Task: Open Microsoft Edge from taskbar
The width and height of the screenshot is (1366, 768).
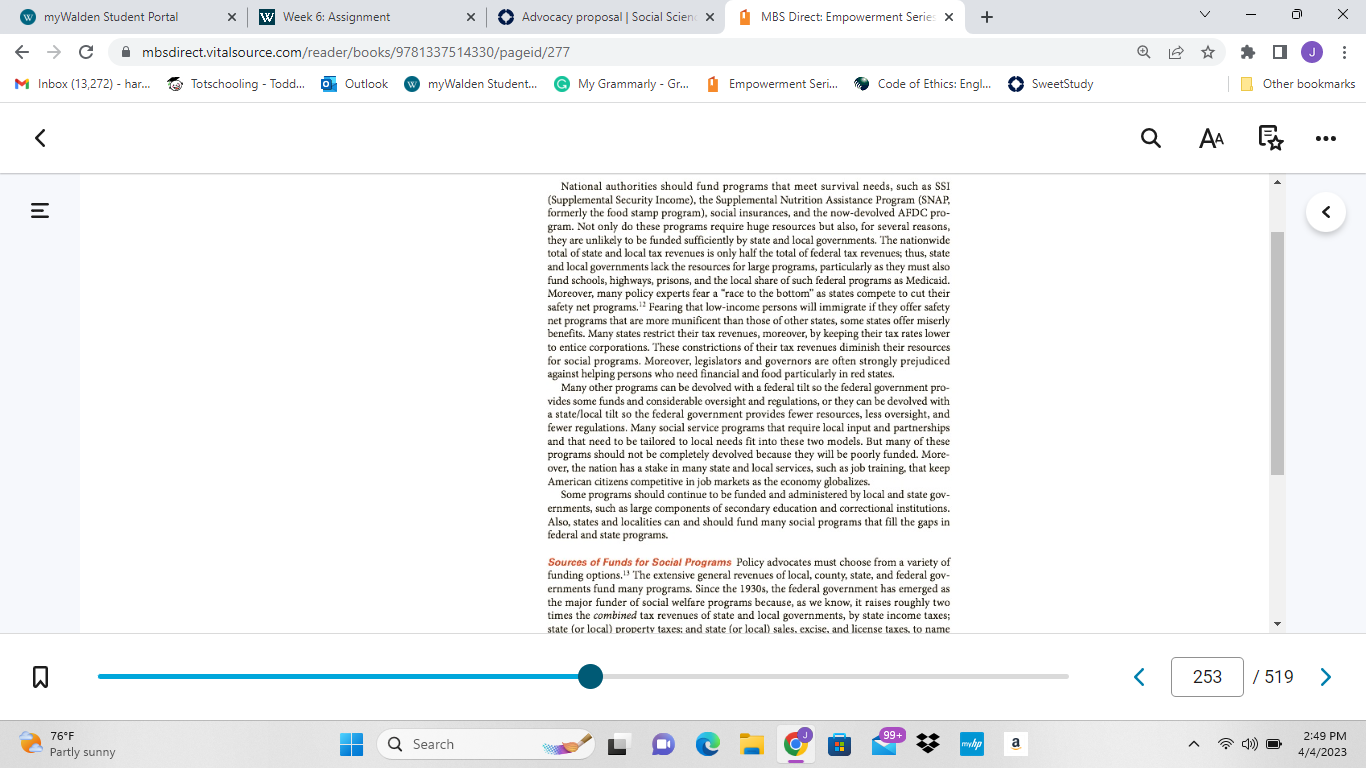Action: [708, 744]
